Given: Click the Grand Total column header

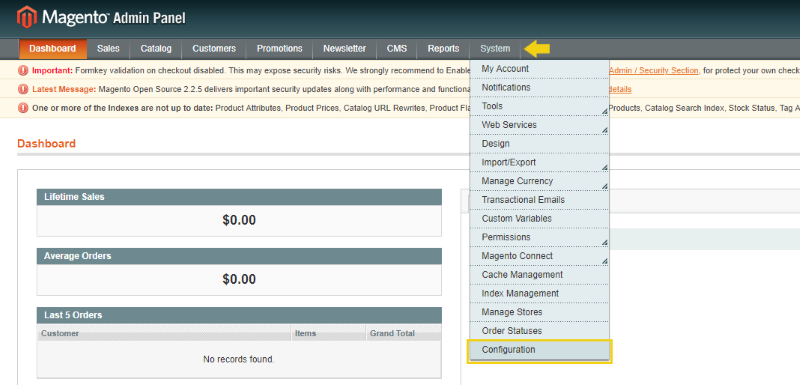Looking at the screenshot, I should pyautogui.click(x=403, y=333).
